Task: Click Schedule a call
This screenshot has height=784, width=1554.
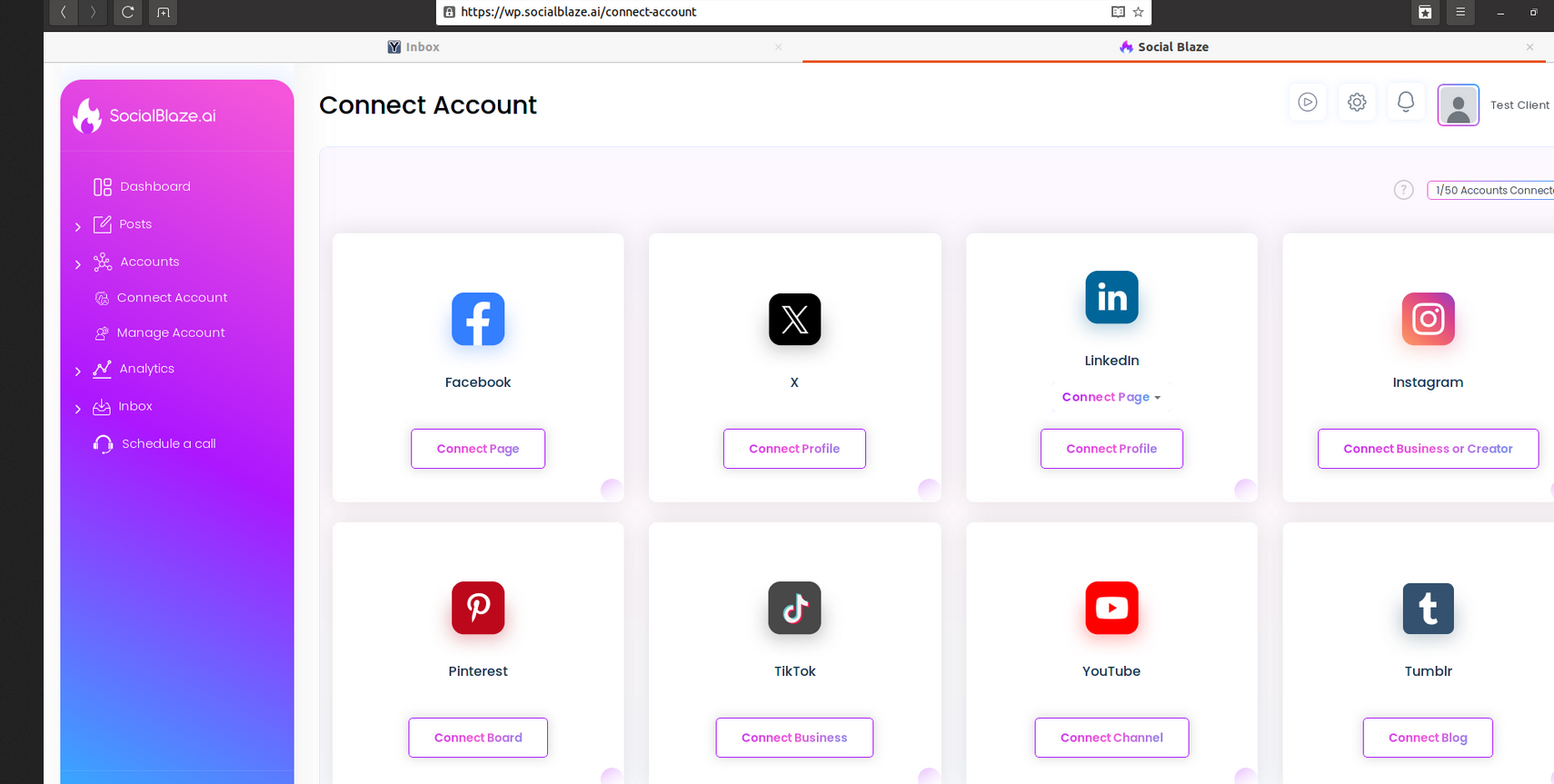Action: coord(169,443)
